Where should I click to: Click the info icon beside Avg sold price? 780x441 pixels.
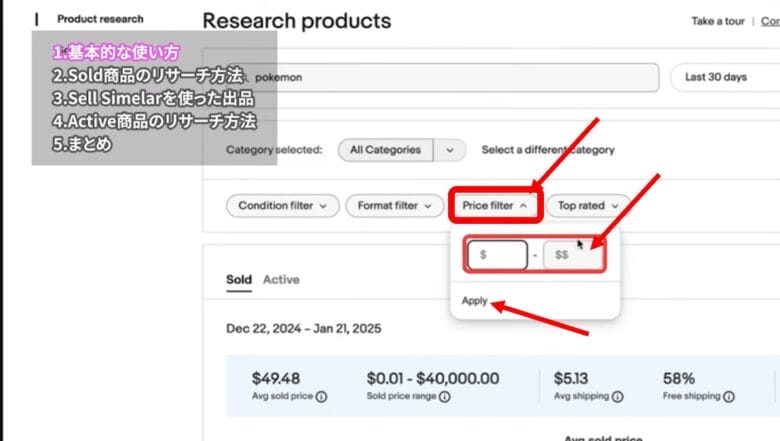pyautogui.click(x=321, y=397)
